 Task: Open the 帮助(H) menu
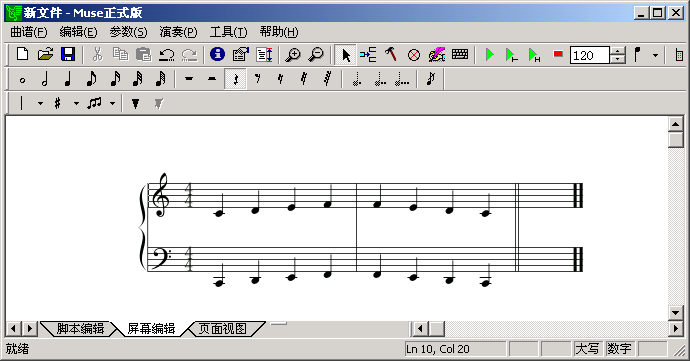pos(279,32)
